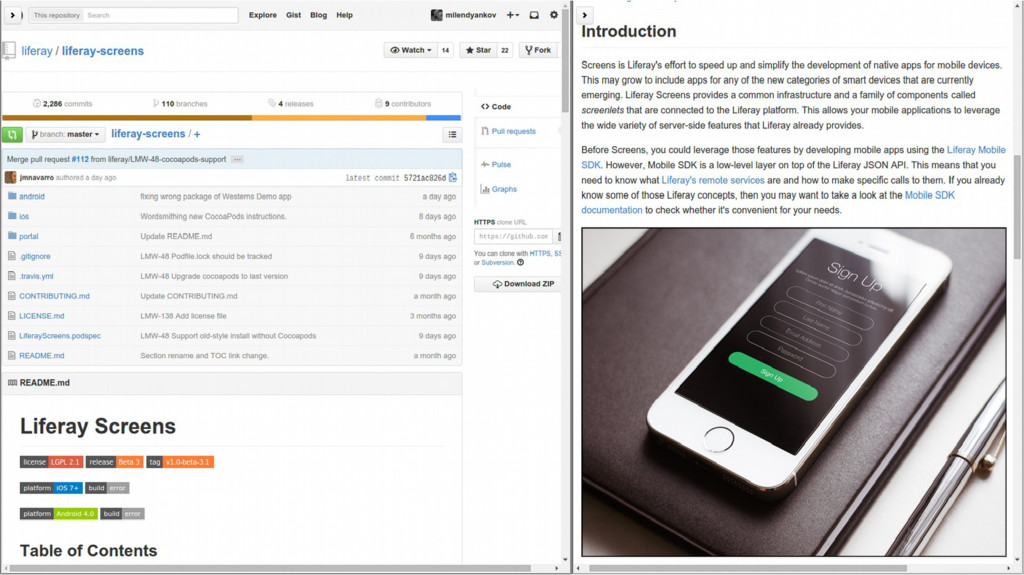
Task: Click Explore in top navigation
Action: tap(263, 15)
